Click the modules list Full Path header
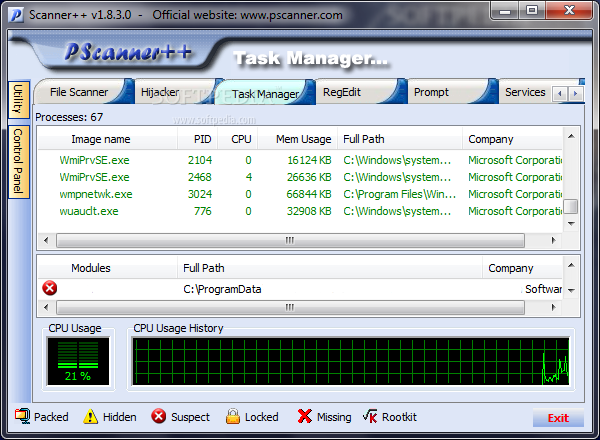600x440 pixels. (330, 268)
